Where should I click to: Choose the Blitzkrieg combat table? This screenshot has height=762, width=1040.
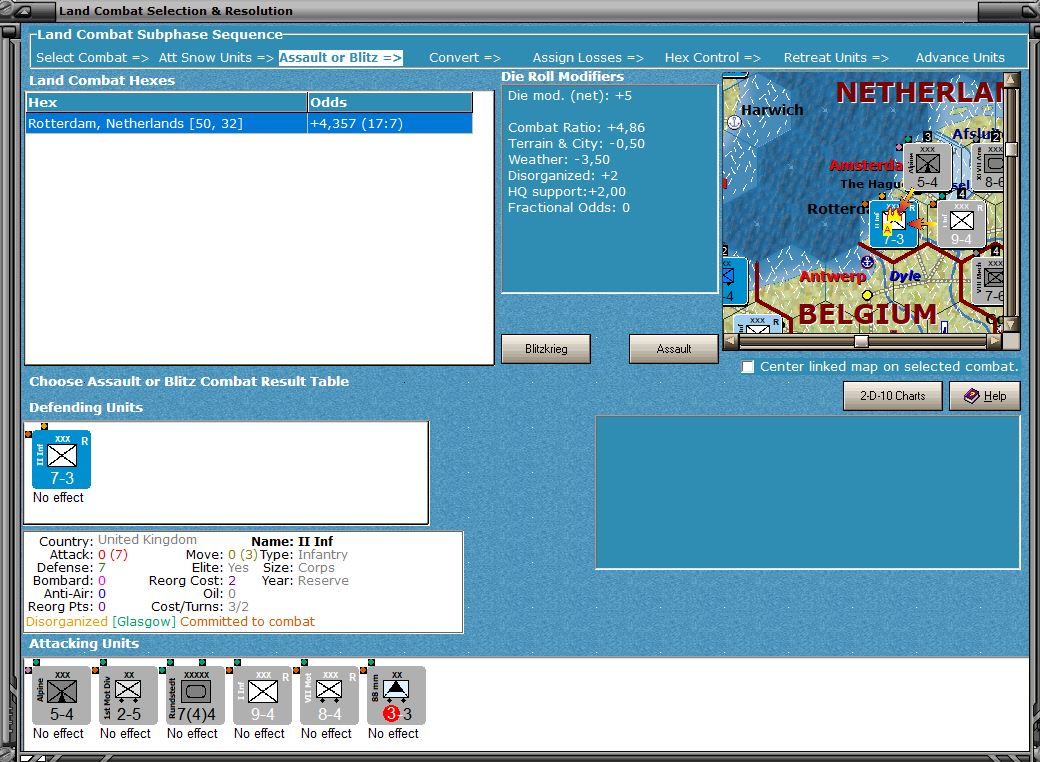pyautogui.click(x=546, y=349)
